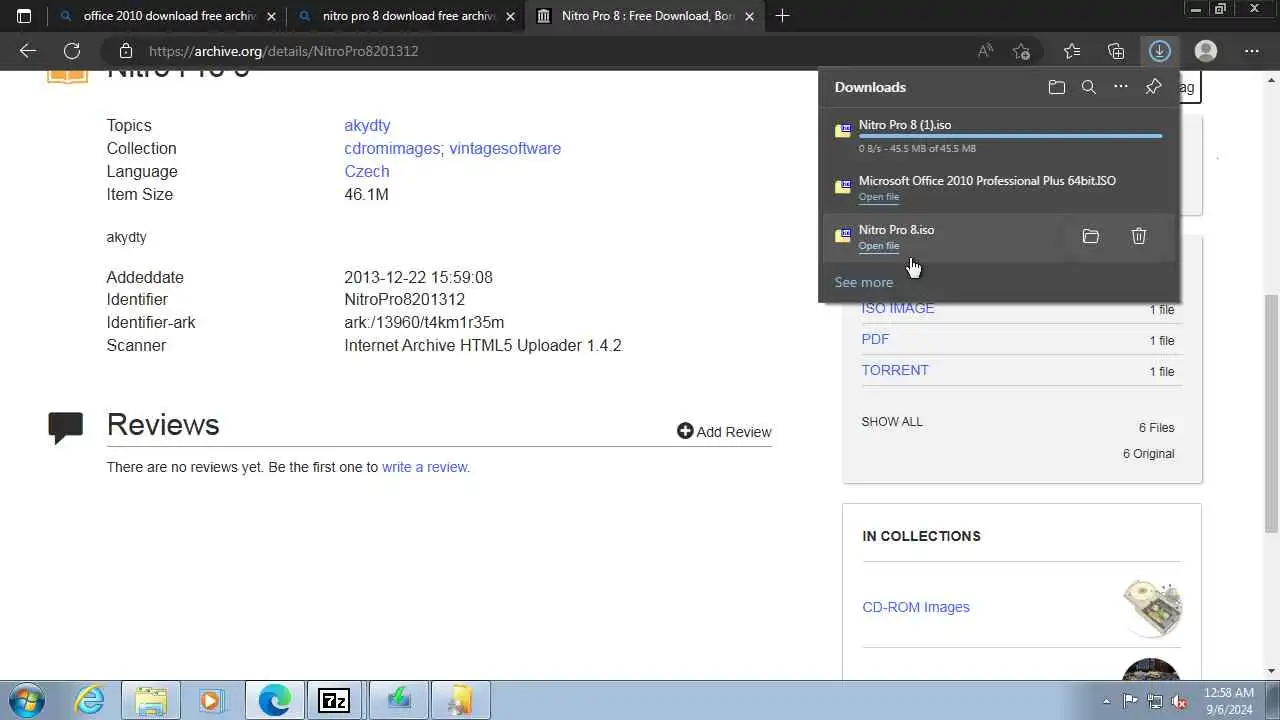Toggle the Downloads toolbar icon
Image resolution: width=1280 pixels, height=720 pixels.
1160,51
